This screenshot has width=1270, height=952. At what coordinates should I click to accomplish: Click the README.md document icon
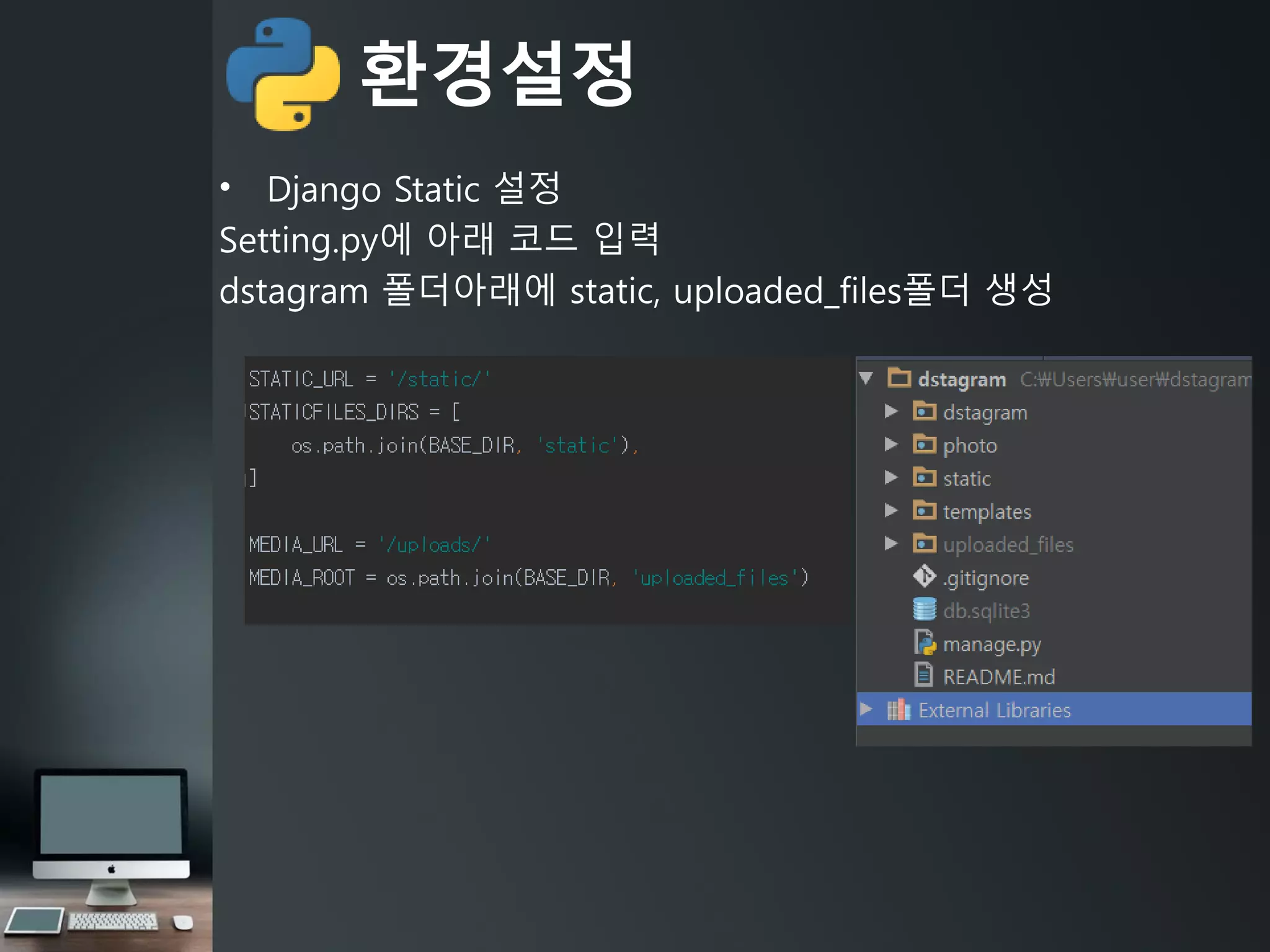[924, 675]
